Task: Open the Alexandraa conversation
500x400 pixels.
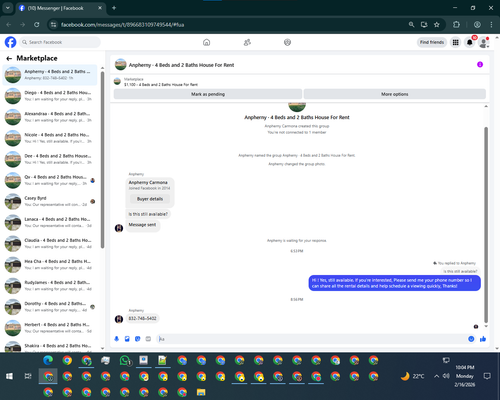Action: [x=50, y=117]
